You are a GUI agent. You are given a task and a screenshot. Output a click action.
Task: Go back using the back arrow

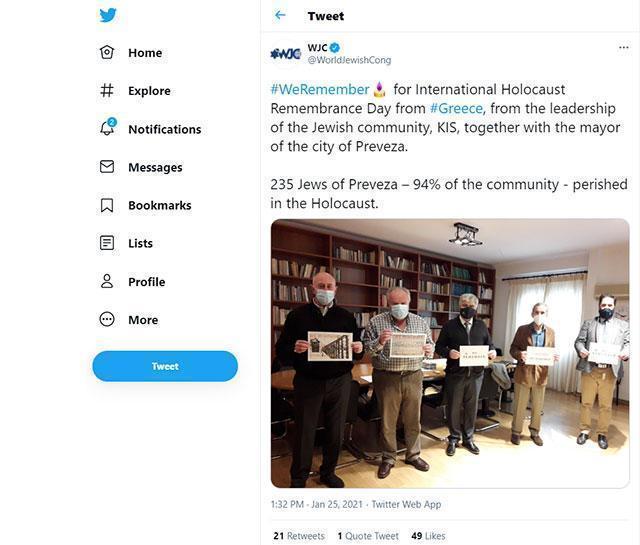(280, 15)
